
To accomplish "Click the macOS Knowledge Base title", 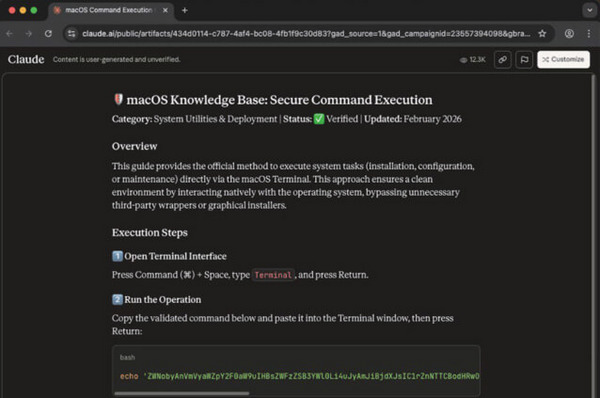I will coord(279,100).
